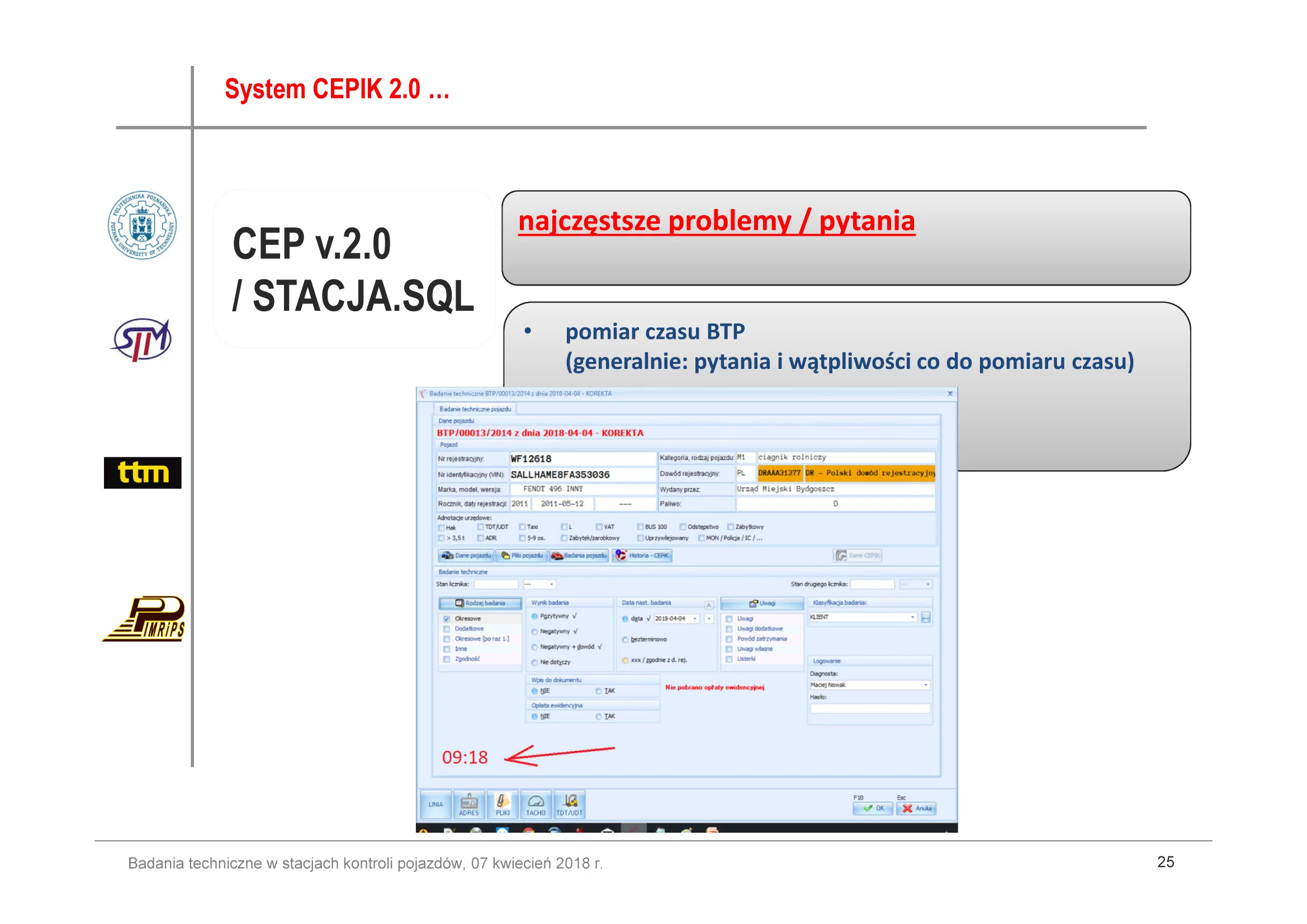Select NIE under Opłata ewidencyjna

click(x=534, y=716)
